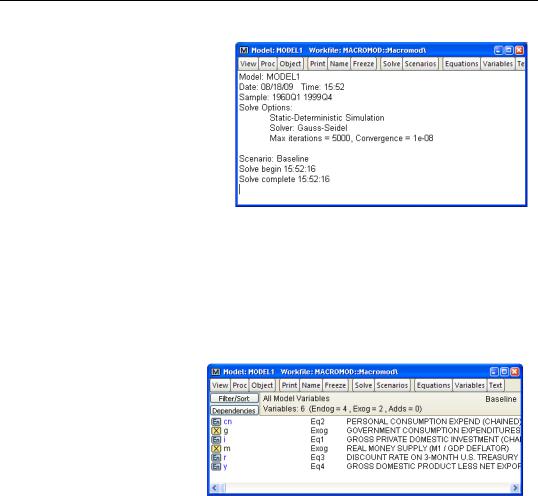Click the Baseline scenario label
Screen dimensions: 538x496
501,399
